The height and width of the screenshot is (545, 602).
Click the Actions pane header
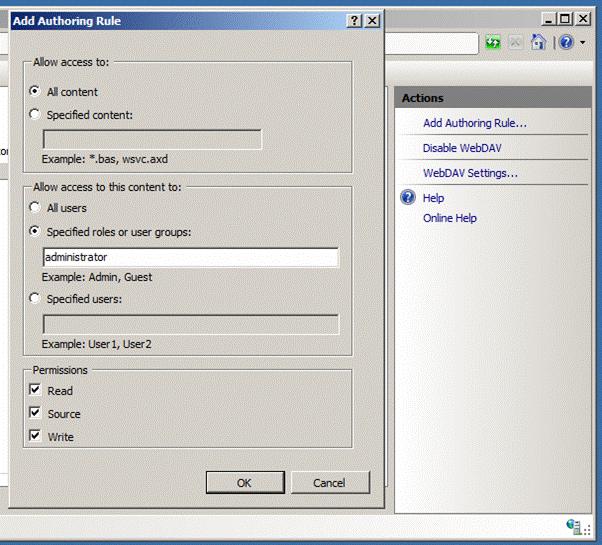(x=493, y=98)
